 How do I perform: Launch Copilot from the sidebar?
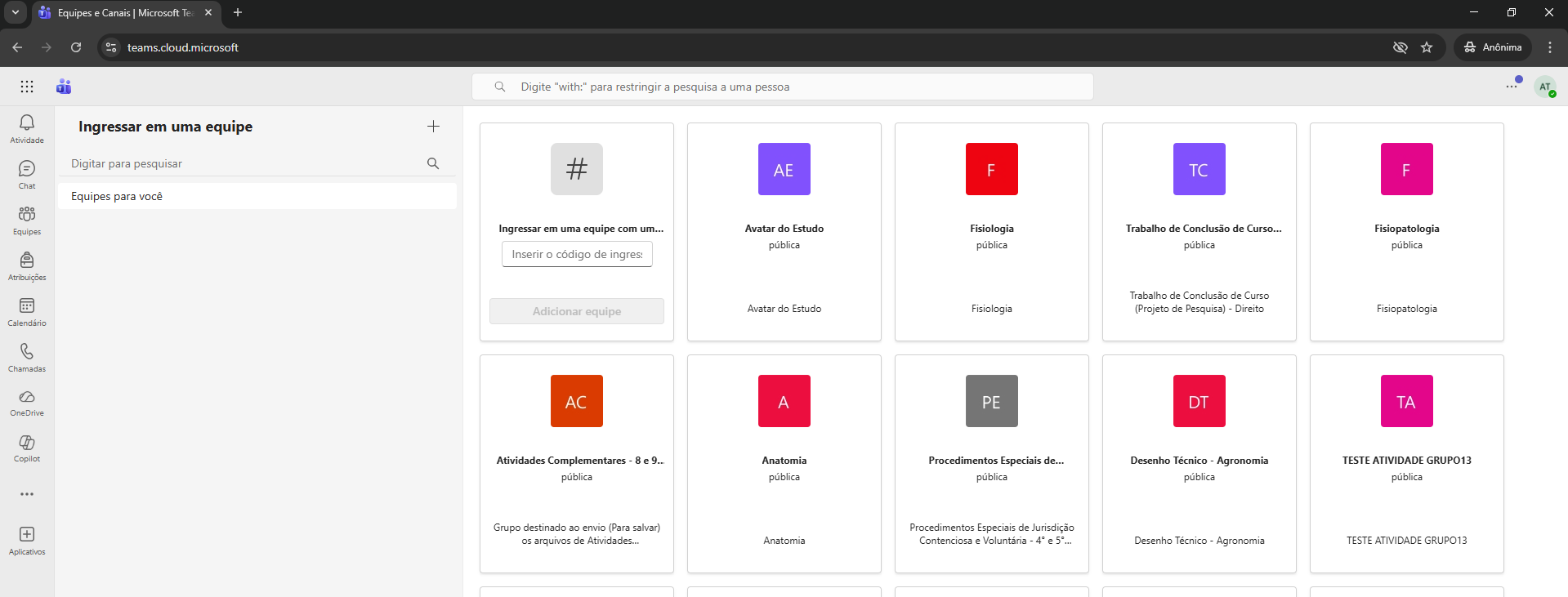click(x=27, y=443)
